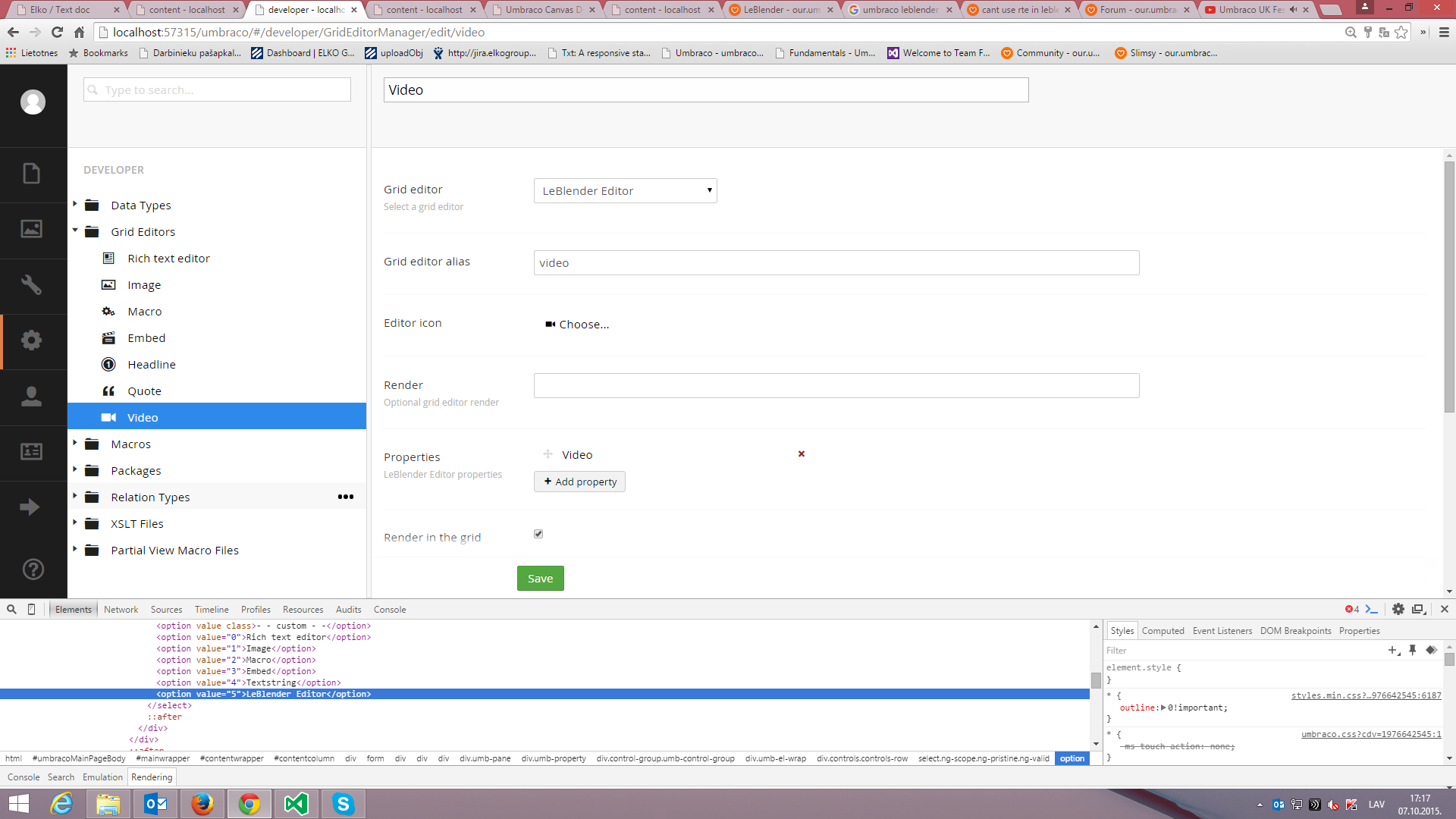
Task: Click the Save button
Action: pos(541,578)
